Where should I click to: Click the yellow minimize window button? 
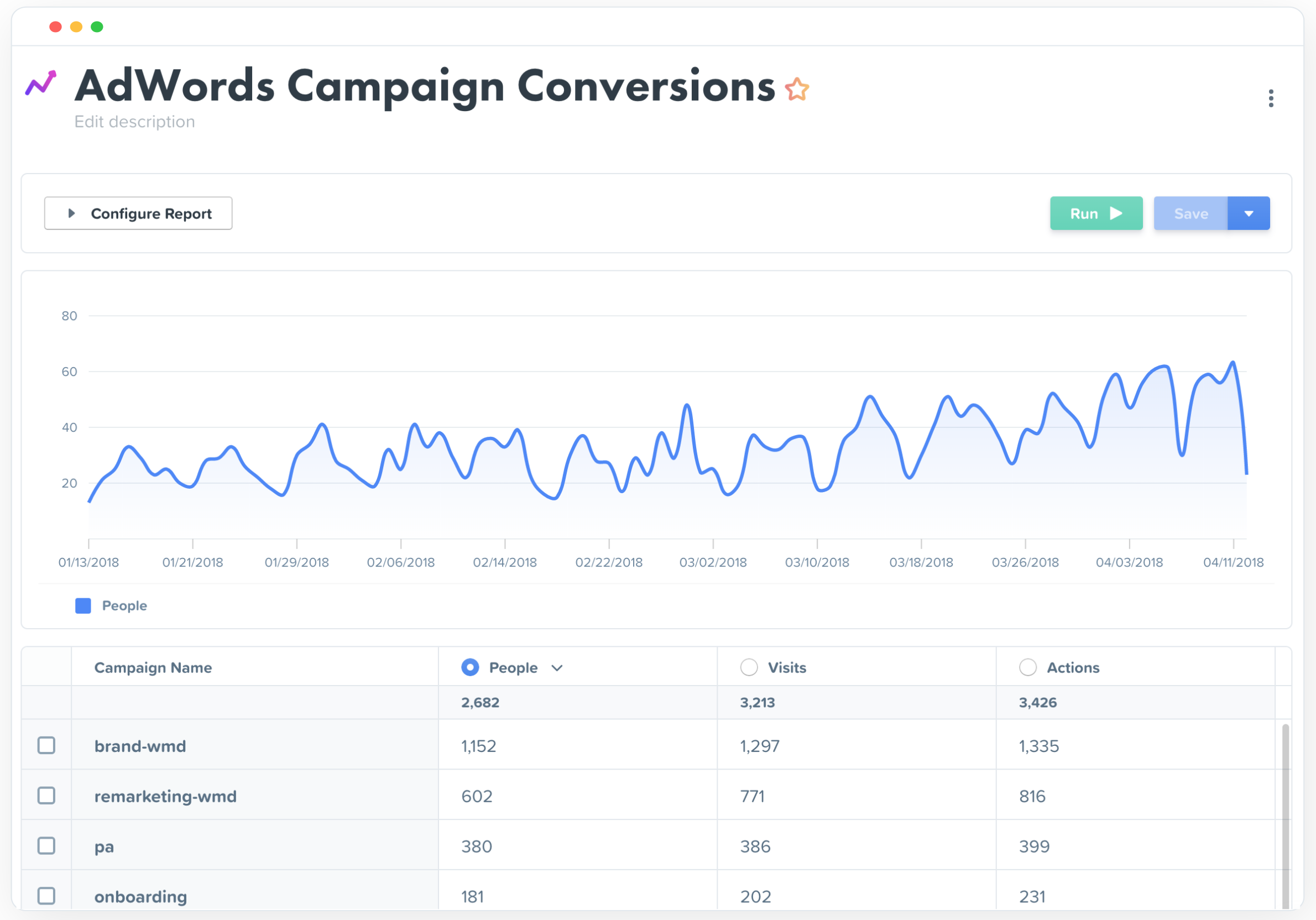(x=76, y=27)
